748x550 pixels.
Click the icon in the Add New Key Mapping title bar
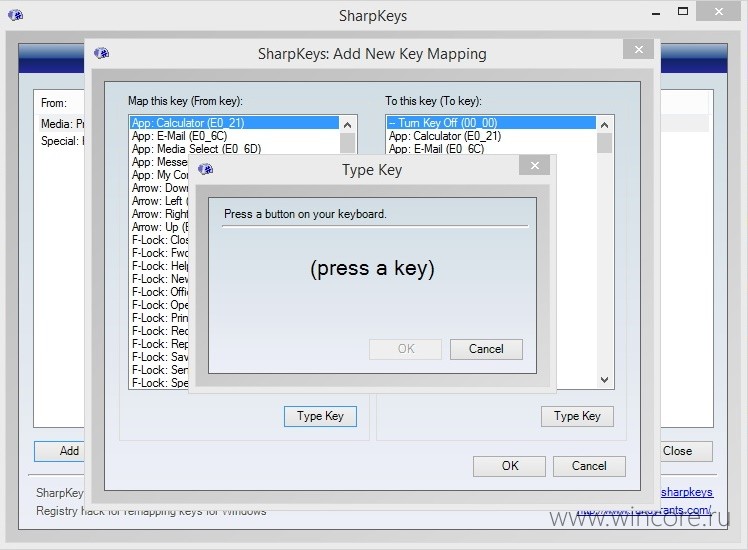(x=101, y=53)
